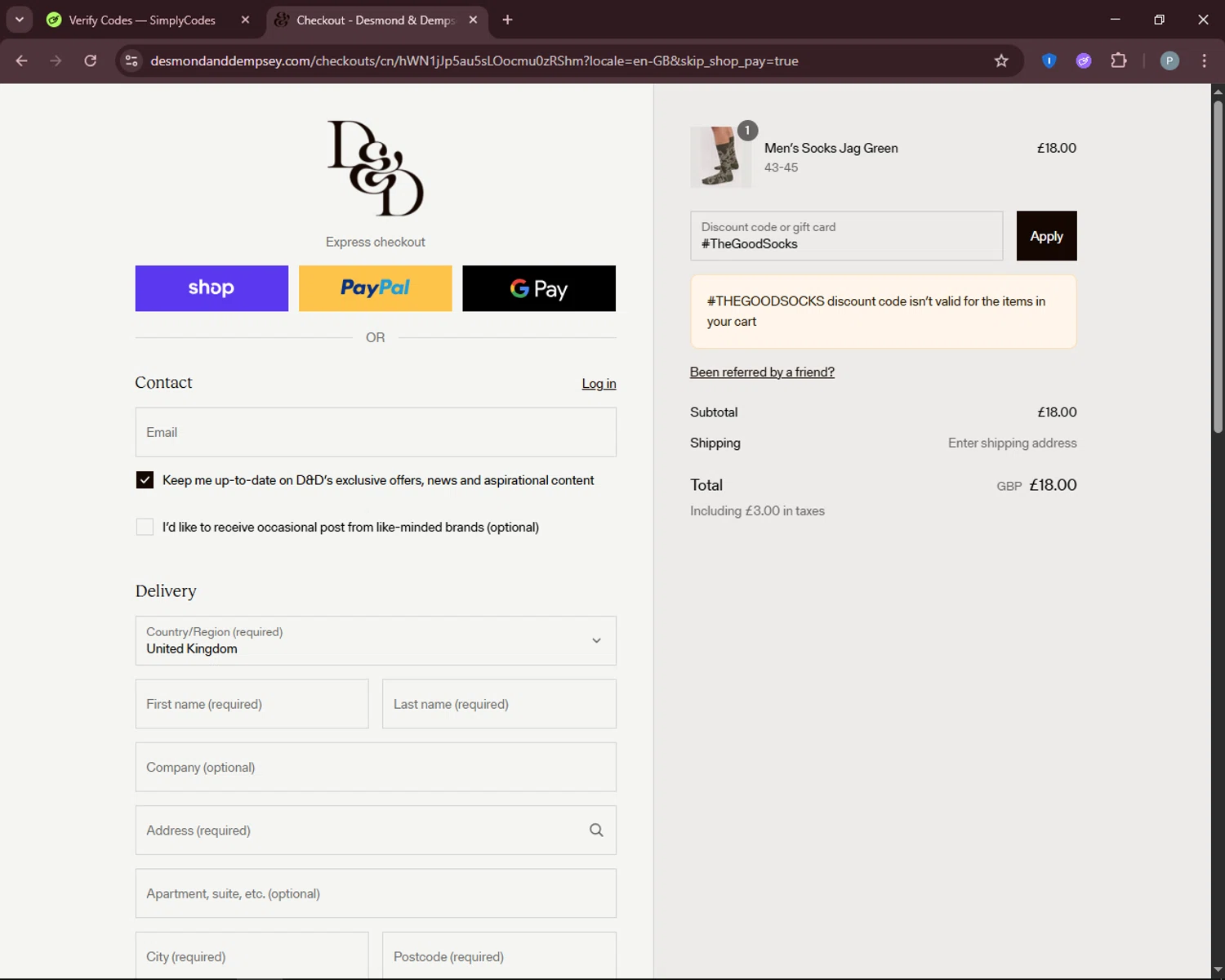Go back to the previous page
The height and width of the screenshot is (980, 1225).
click(x=22, y=60)
